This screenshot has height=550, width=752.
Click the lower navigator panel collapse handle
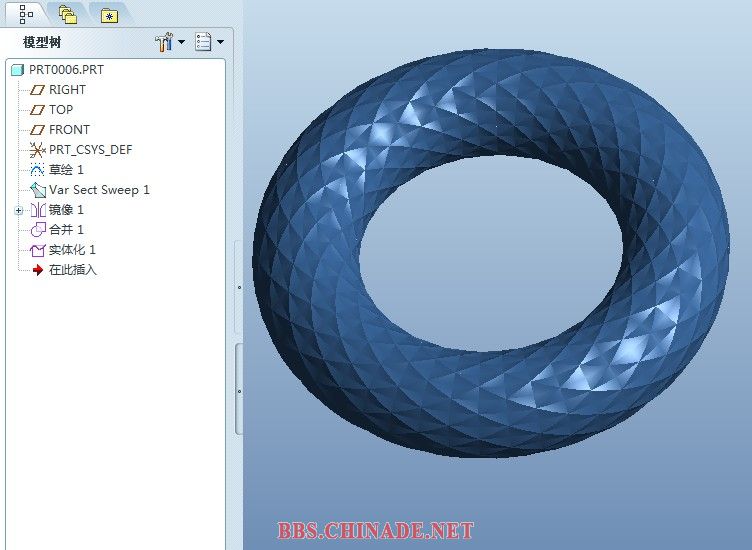(x=239, y=391)
